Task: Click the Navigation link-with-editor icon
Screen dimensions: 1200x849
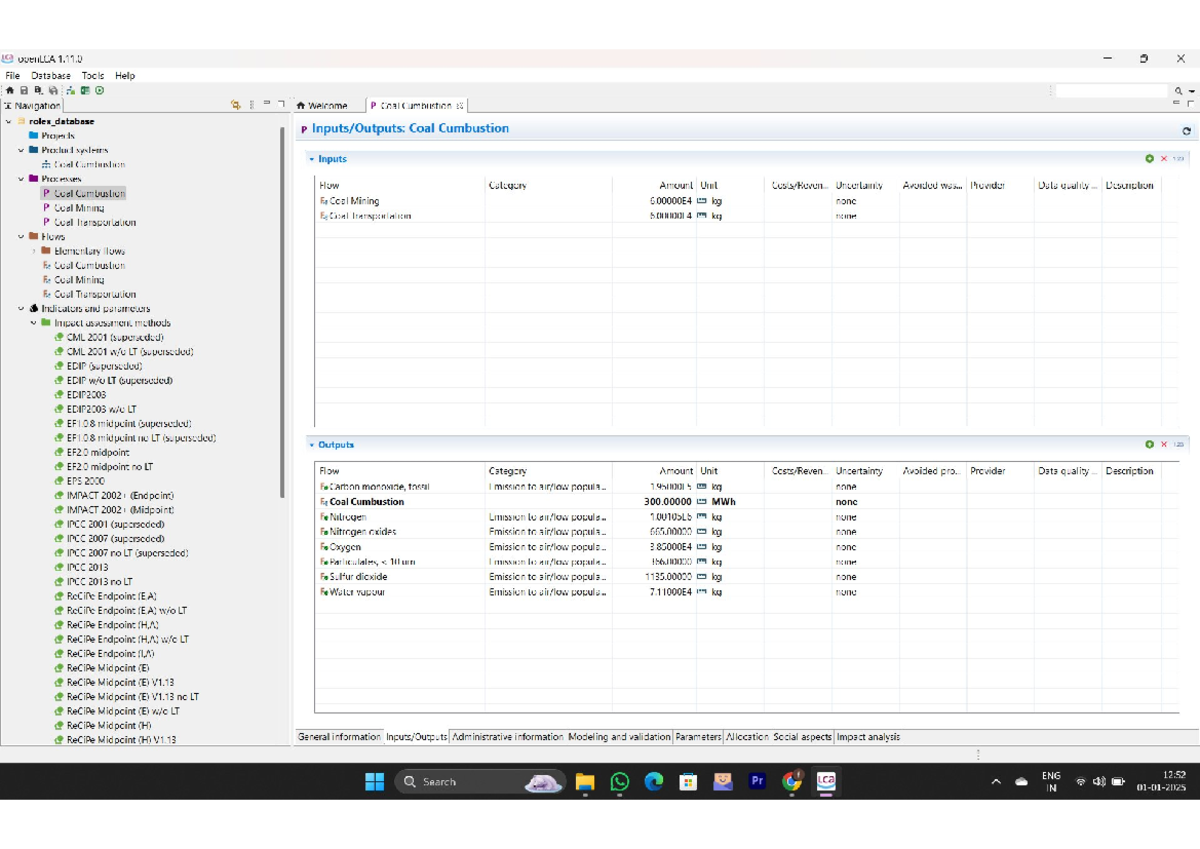Action: coord(236,104)
